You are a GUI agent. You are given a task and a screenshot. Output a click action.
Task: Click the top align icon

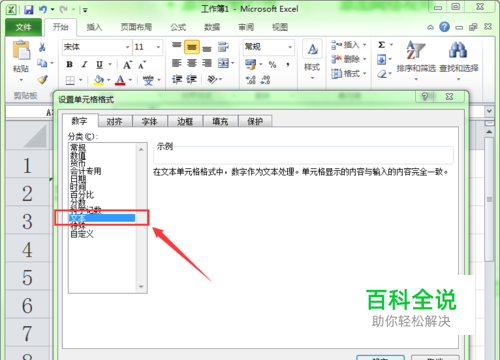click(x=177, y=46)
